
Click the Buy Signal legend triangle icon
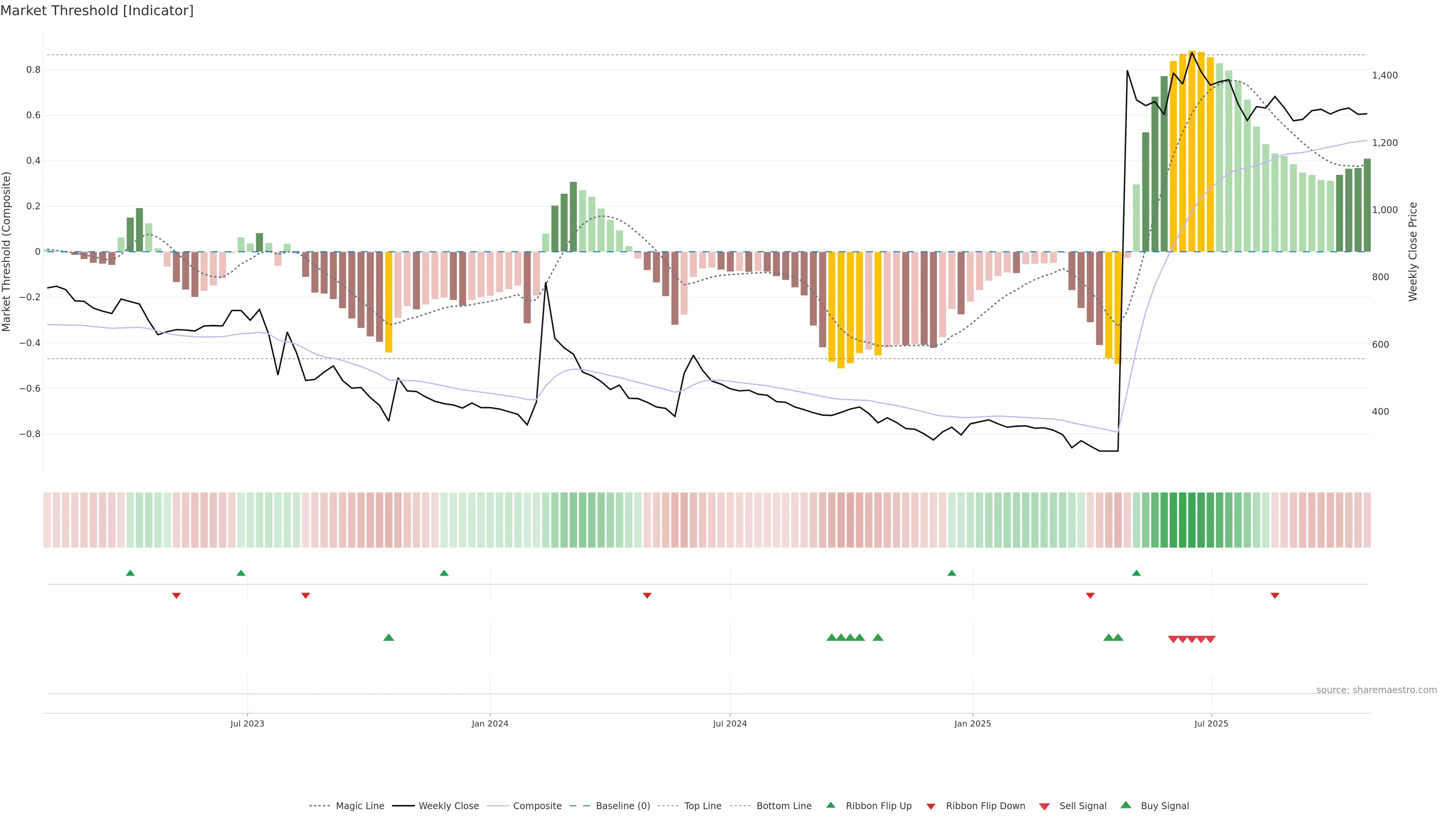pos(1125,805)
